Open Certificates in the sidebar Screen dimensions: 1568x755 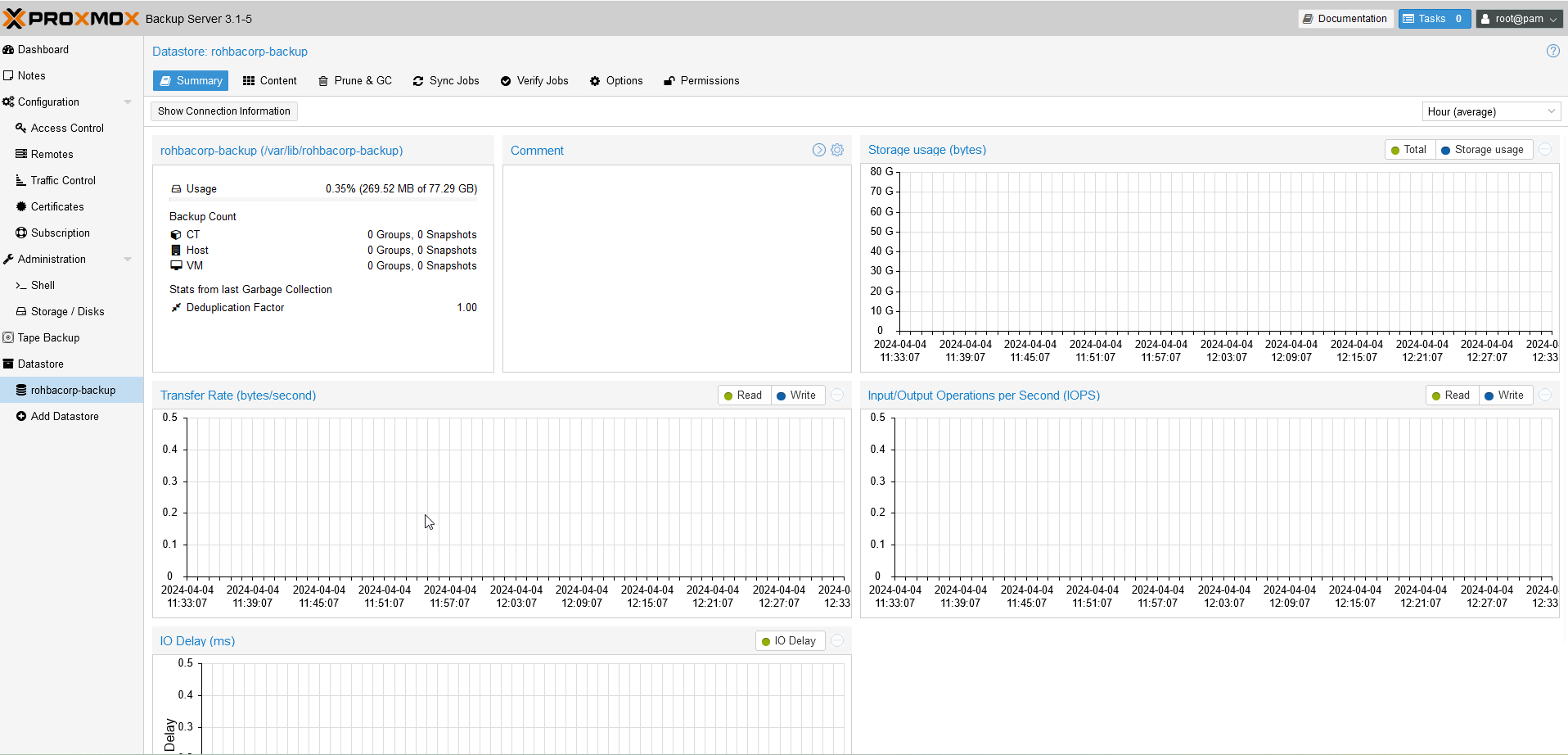[71, 206]
